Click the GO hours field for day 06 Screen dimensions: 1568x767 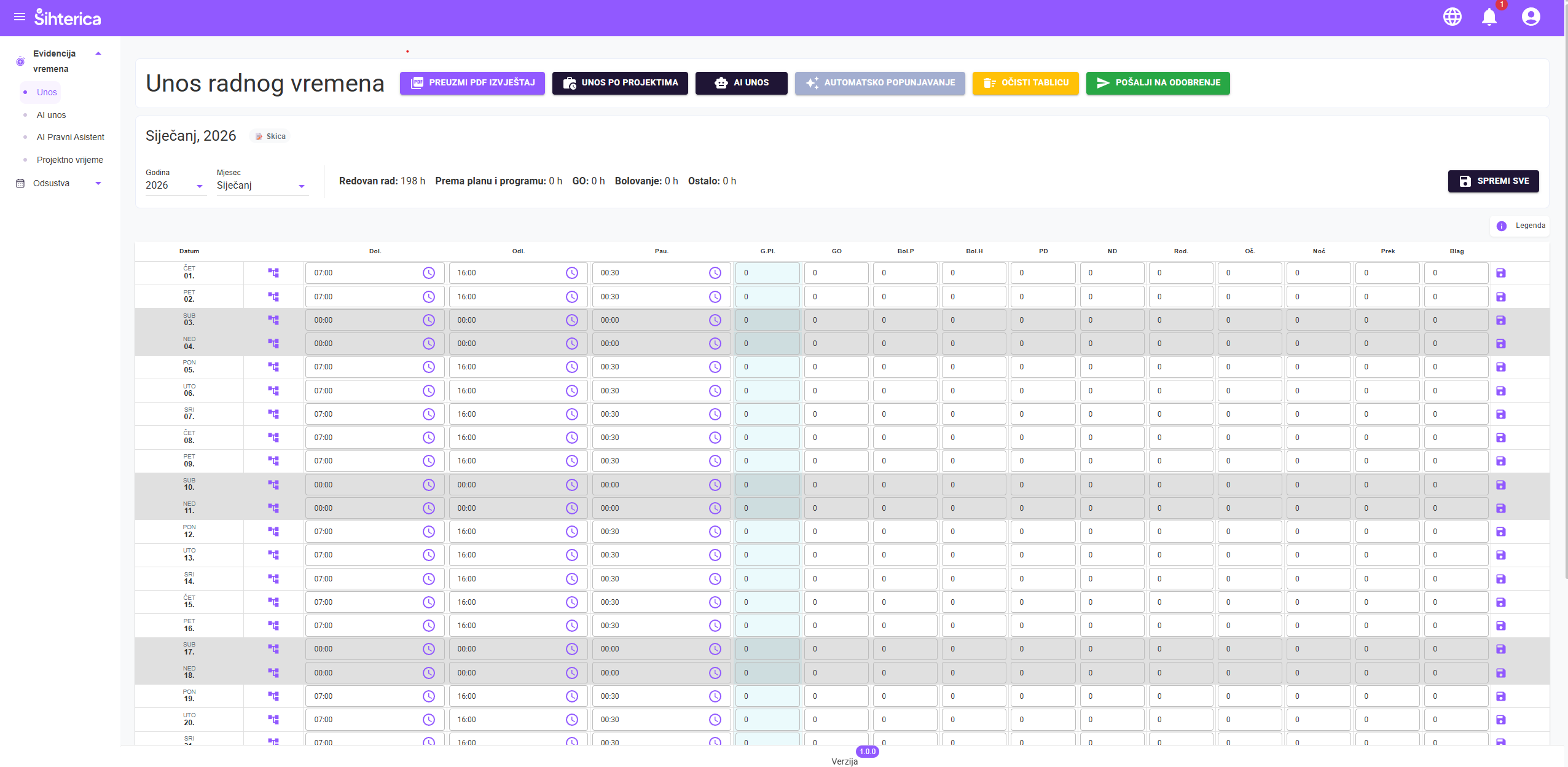[836, 391]
